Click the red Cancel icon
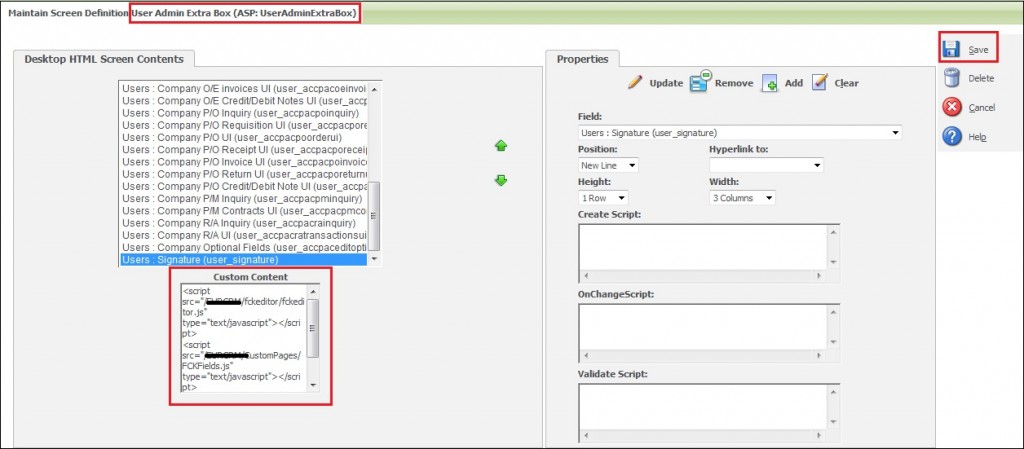The image size is (1024, 449). pos(953,107)
